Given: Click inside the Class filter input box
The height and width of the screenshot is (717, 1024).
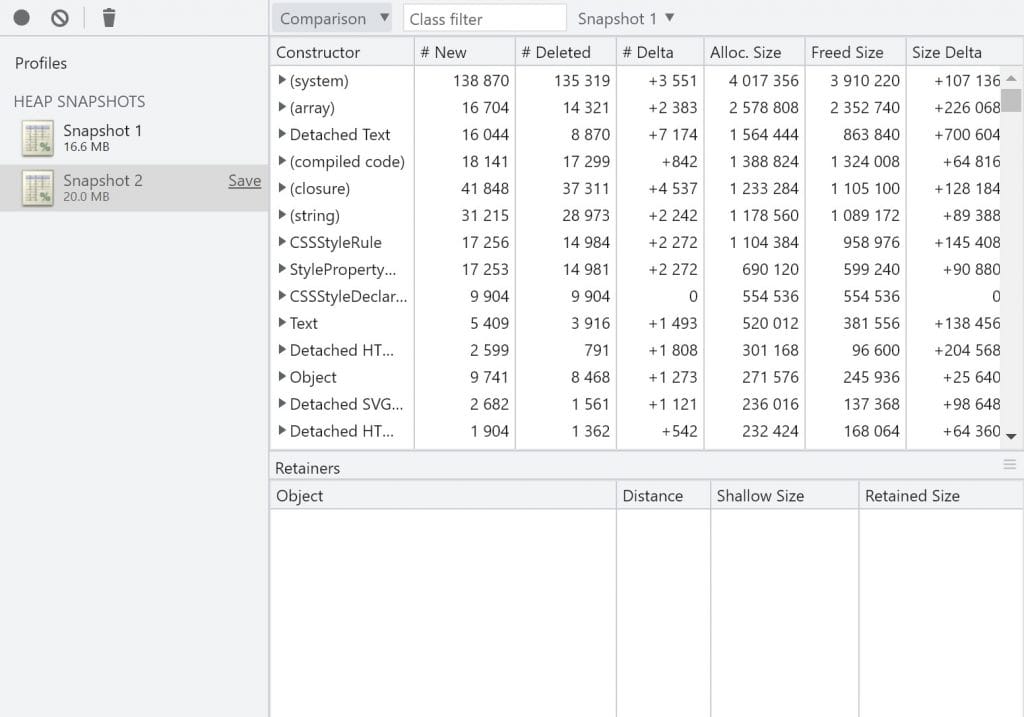Looking at the screenshot, I should pyautogui.click(x=484, y=17).
